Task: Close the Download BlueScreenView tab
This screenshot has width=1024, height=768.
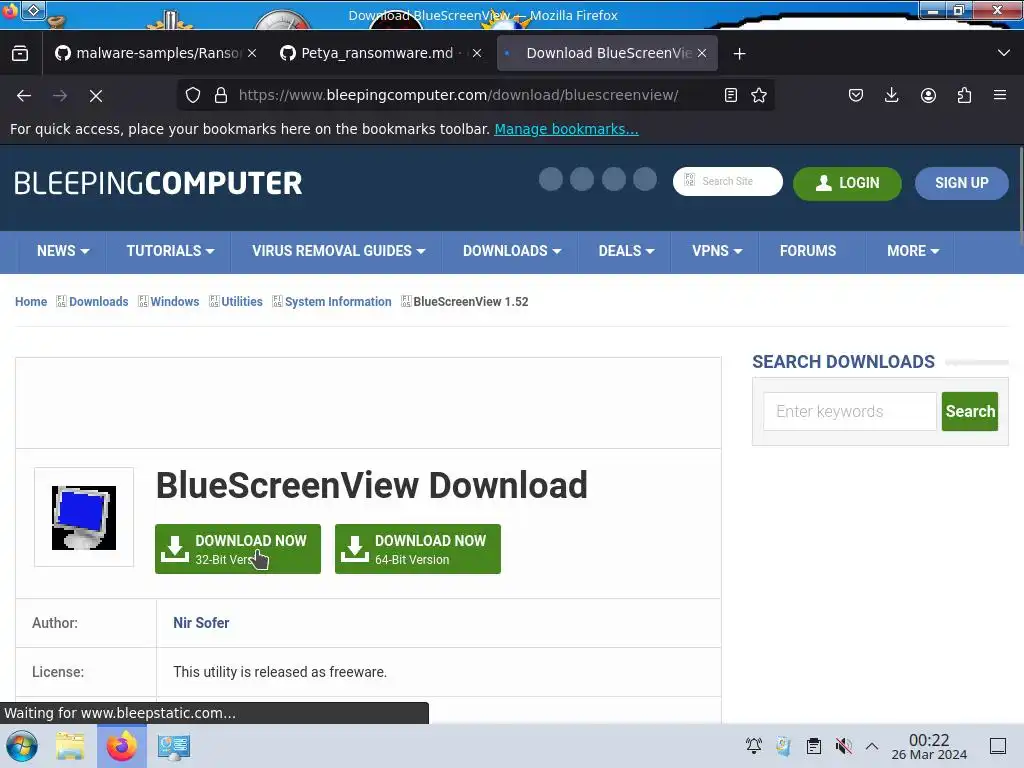Action: [702, 53]
